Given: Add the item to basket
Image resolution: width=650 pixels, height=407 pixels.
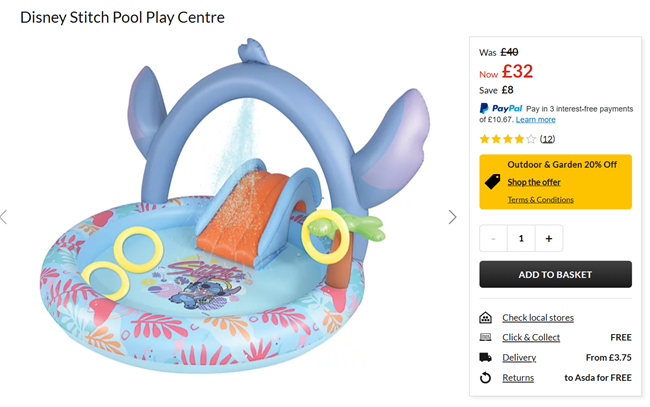Looking at the screenshot, I should (555, 274).
